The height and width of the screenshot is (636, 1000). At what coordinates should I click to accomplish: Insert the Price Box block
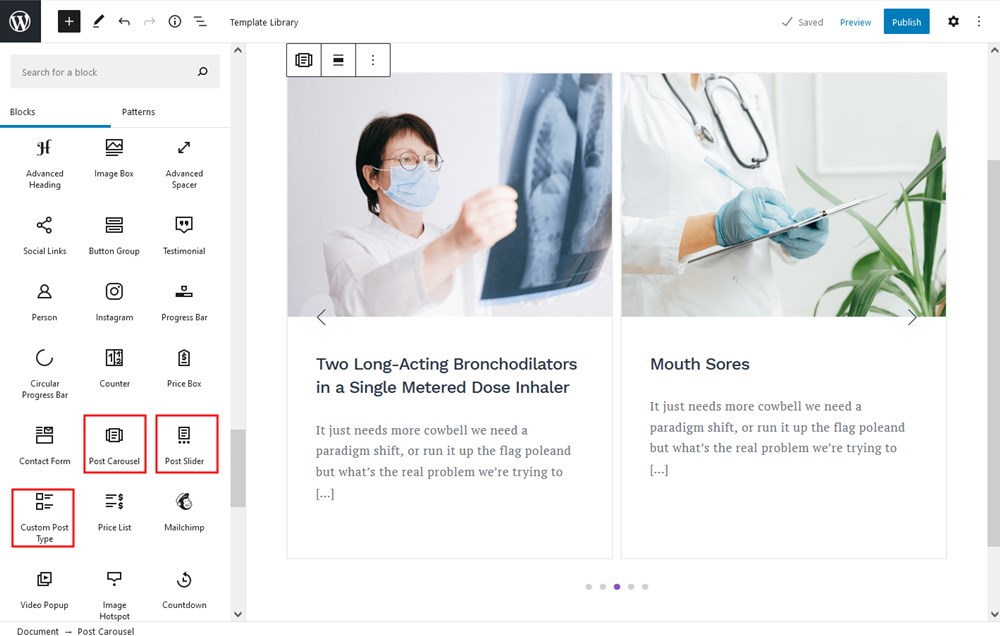184,369
